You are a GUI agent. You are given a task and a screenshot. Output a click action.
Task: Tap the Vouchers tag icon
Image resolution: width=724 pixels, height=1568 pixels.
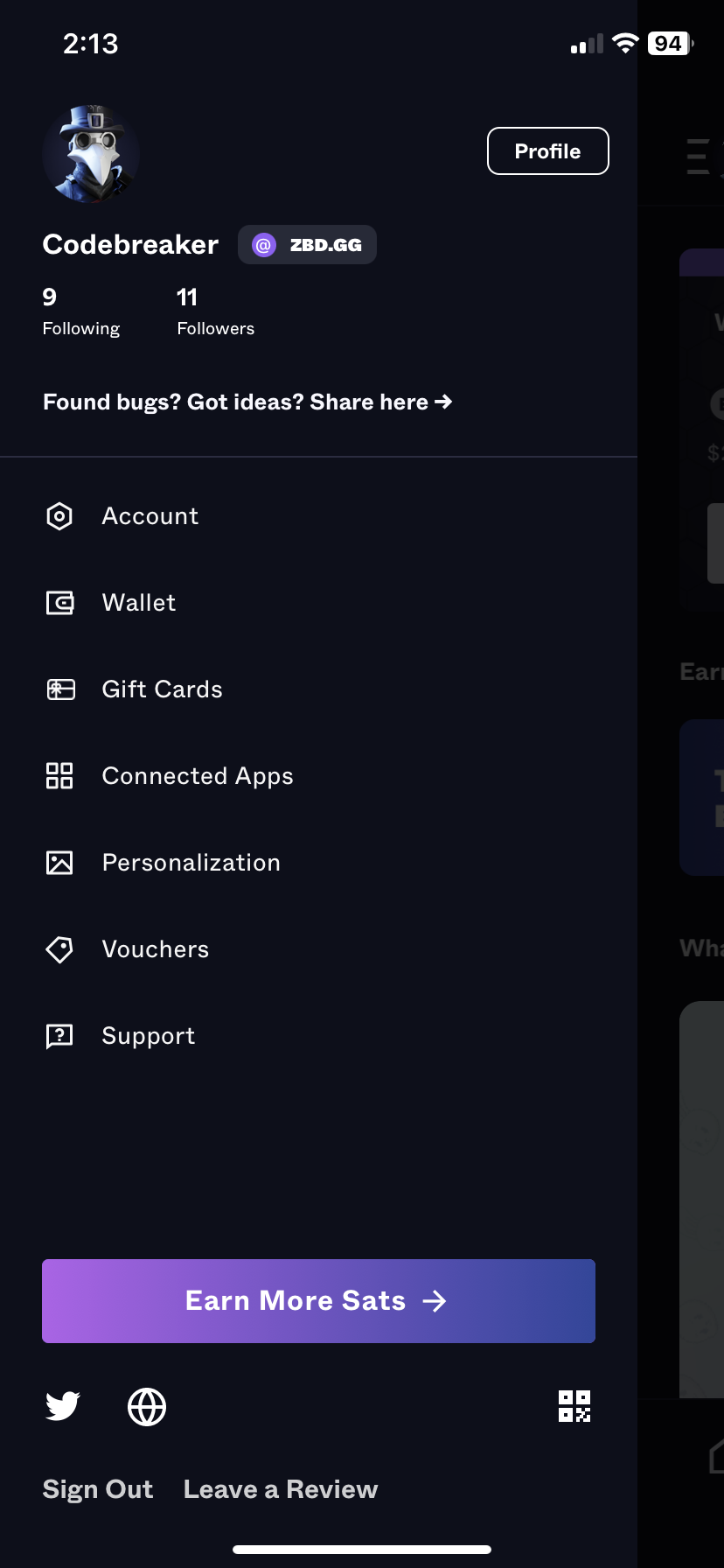59,949
